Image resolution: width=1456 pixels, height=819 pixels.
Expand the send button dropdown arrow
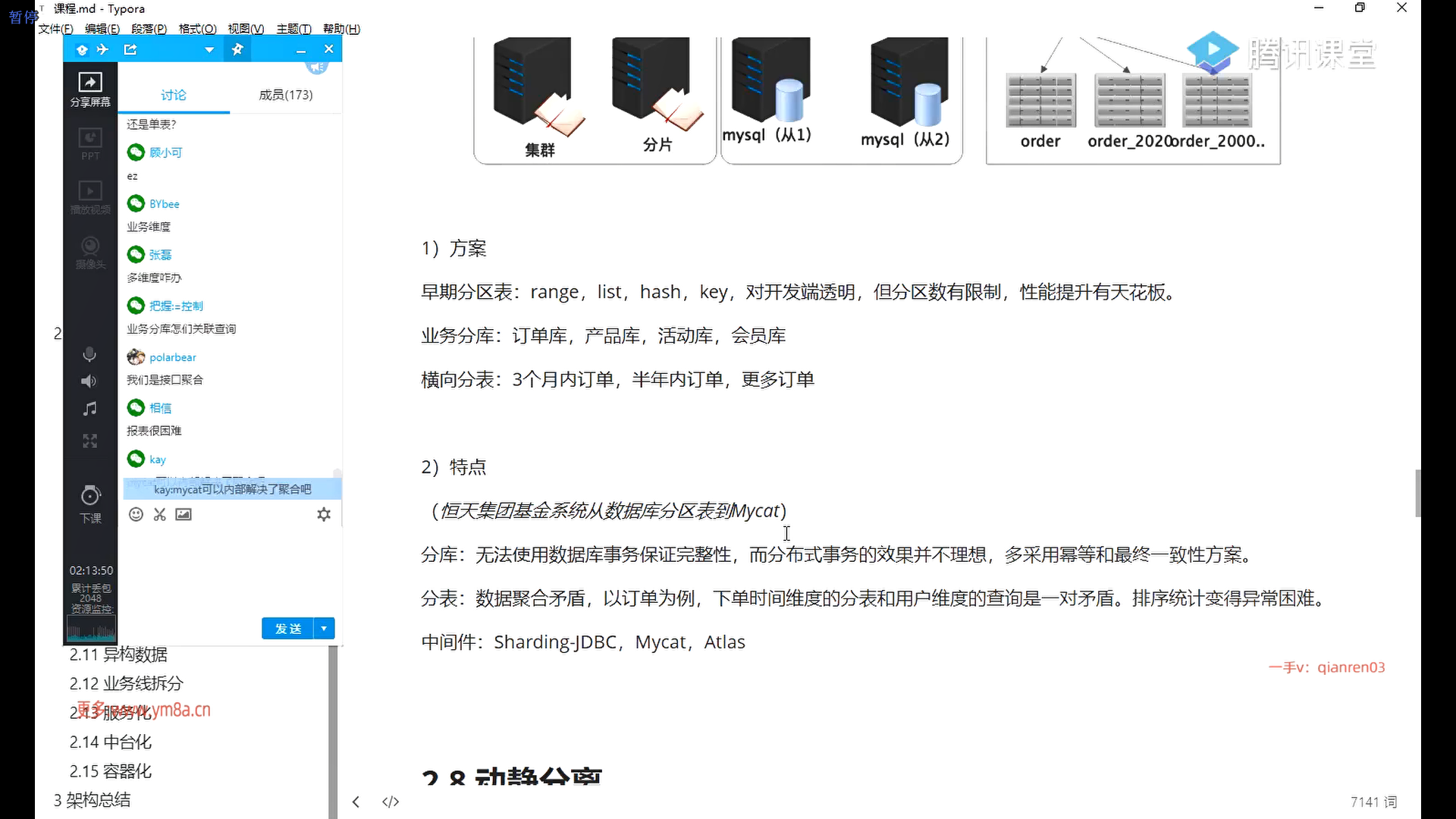[x=325, y=628]
